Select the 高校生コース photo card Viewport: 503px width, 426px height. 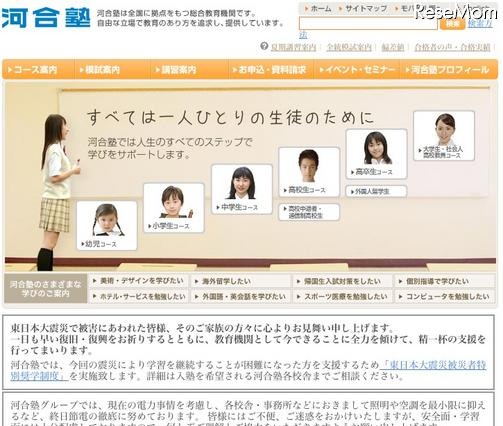(x=309, y=172)
